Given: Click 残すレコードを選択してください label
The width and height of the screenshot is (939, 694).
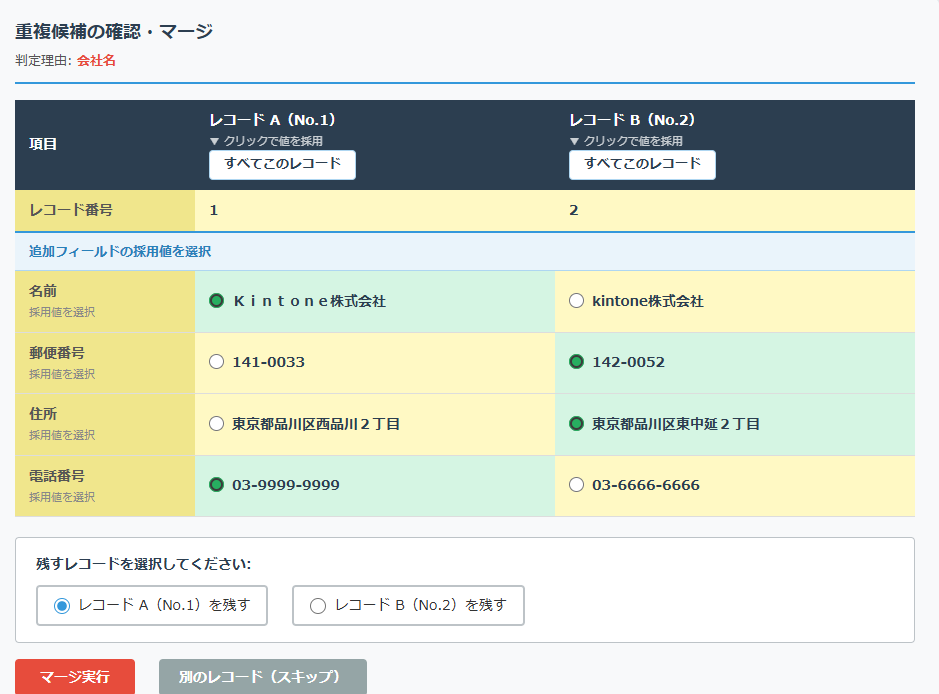Looking at the screenshot, I should (x=144, y=564).
